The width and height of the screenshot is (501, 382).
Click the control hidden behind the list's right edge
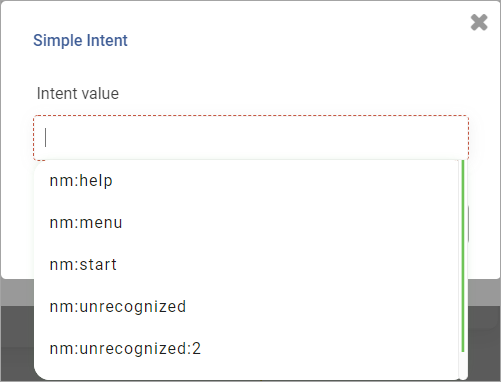(x=468, y=224)
